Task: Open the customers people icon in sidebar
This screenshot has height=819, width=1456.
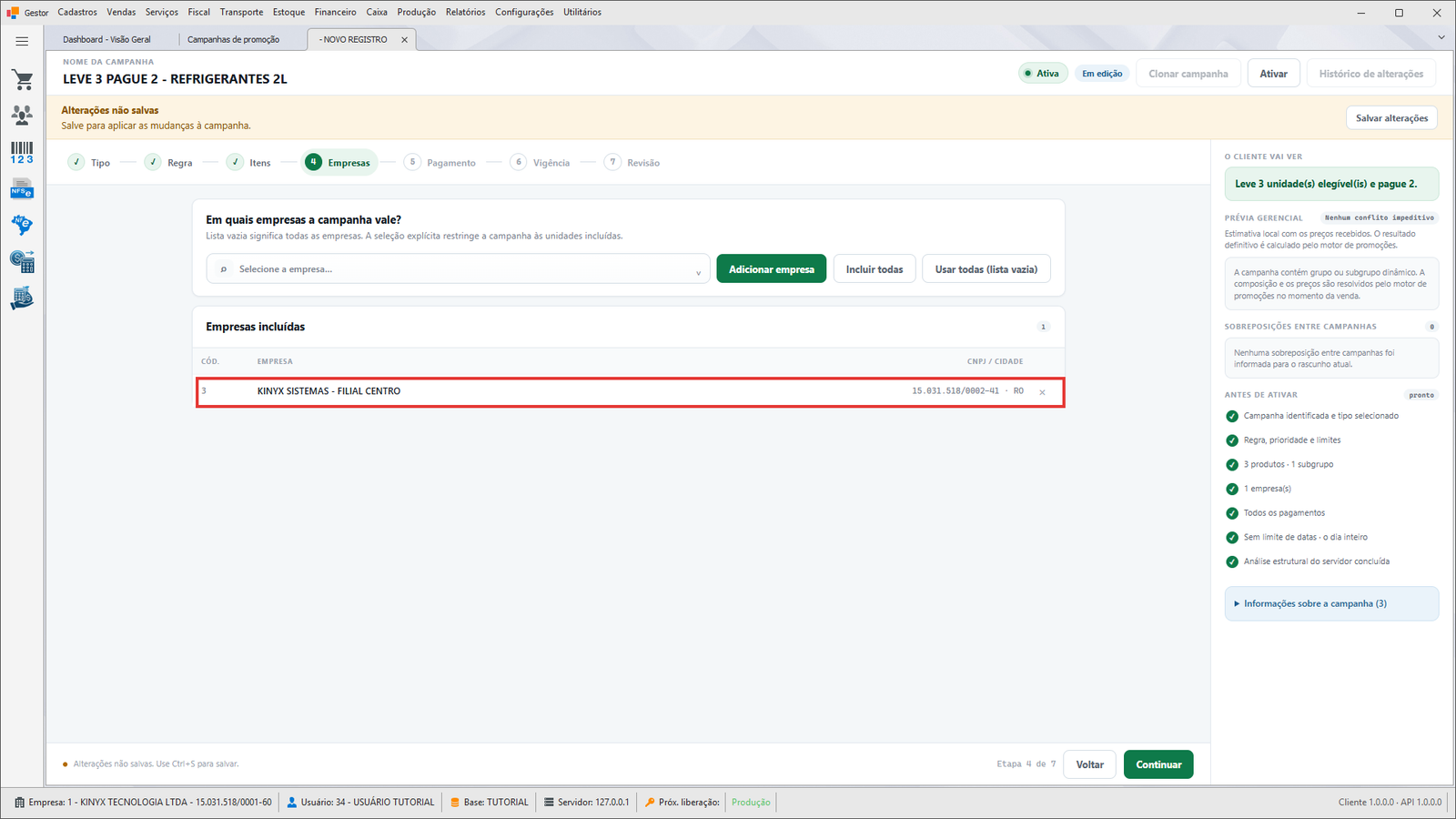Action: point(22,115)
